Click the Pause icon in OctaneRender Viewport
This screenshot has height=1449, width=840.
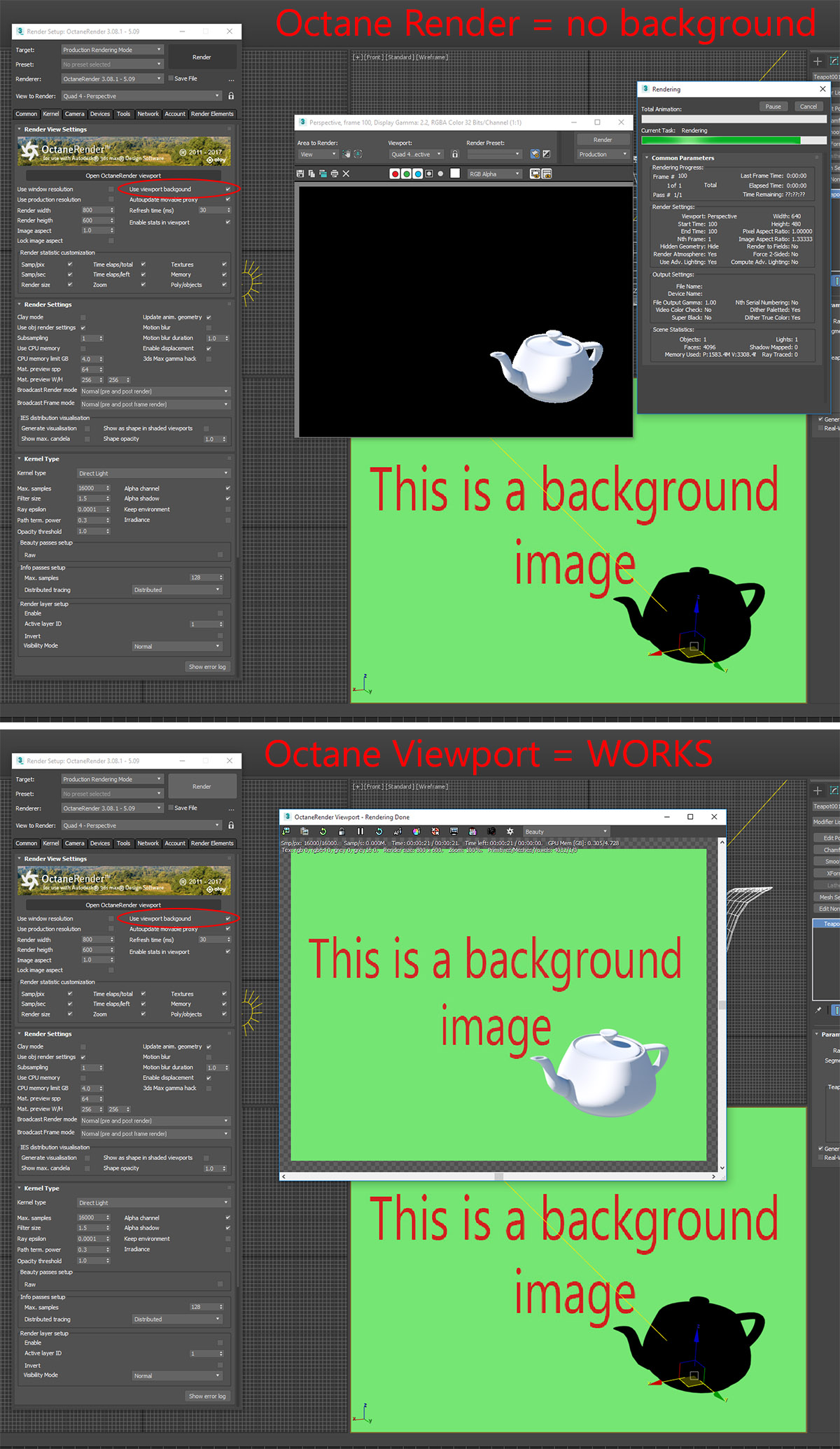pyautogui.click(x=360, y=832)
